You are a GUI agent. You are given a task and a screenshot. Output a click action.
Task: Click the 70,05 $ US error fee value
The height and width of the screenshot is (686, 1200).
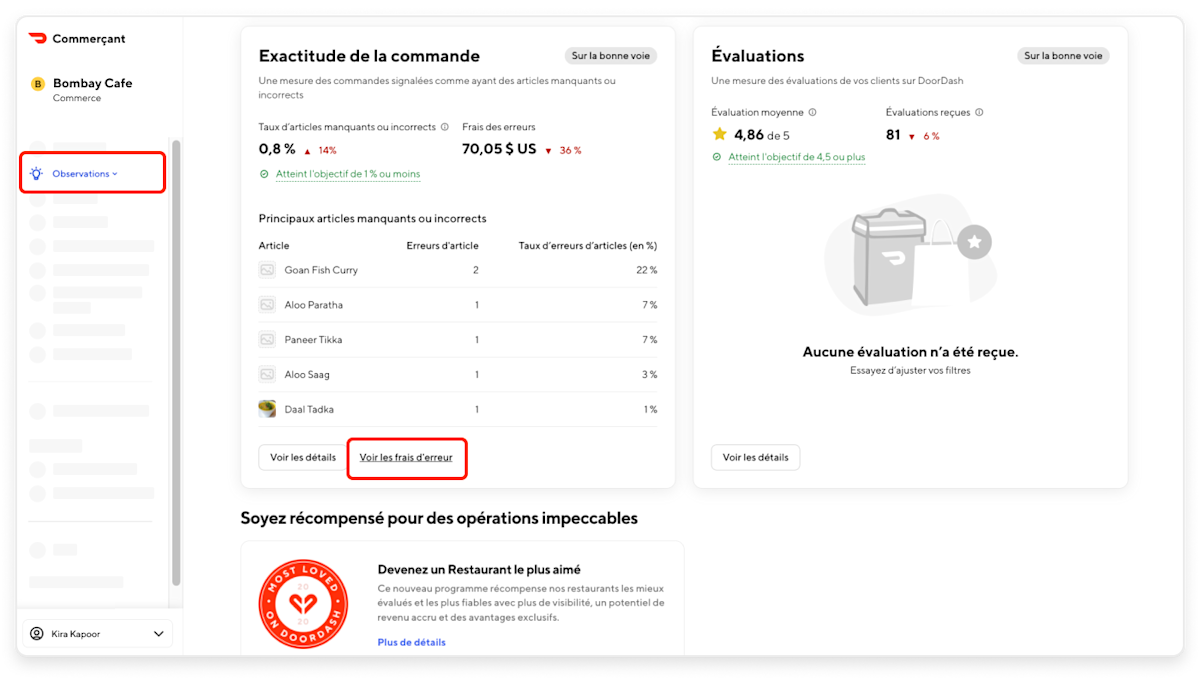pyautogui.click(x=499, y=149)
